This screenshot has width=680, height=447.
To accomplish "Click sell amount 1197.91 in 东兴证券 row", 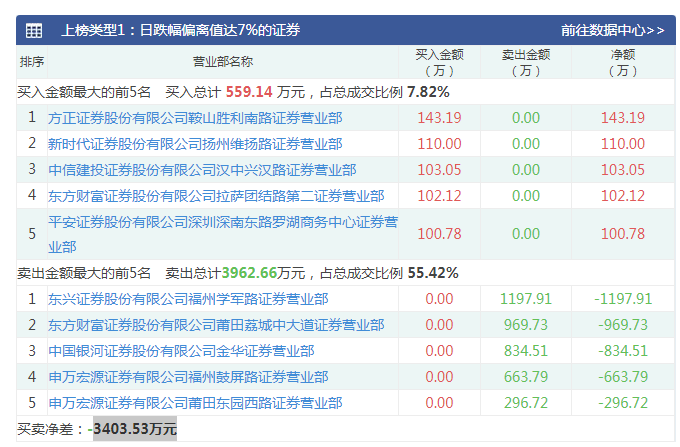I will 526,299.
